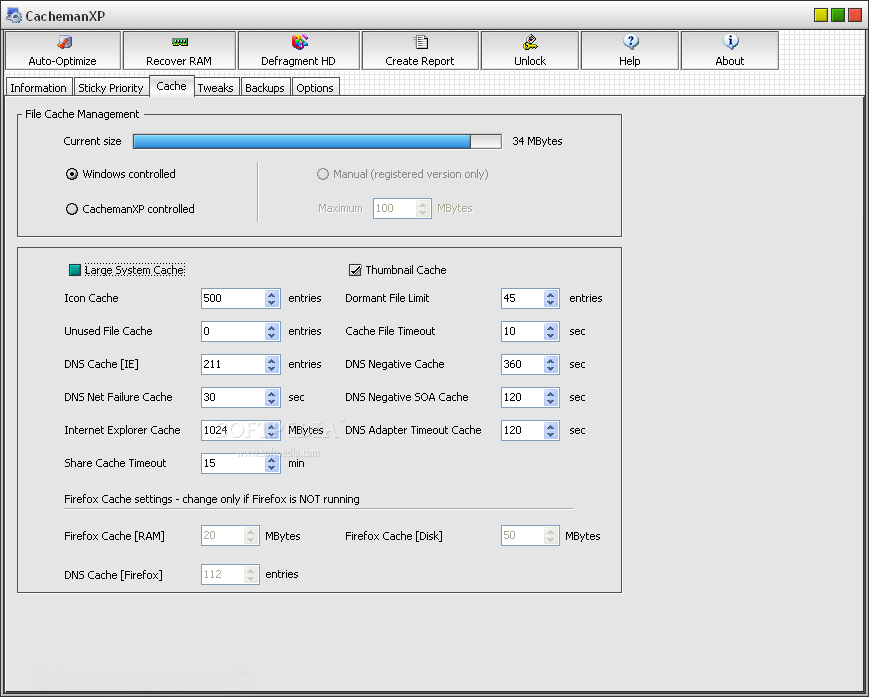The image size is (869, 697).
Task: Decrease DNS Negative SOA Cache seconds
Action: point(550,401)
